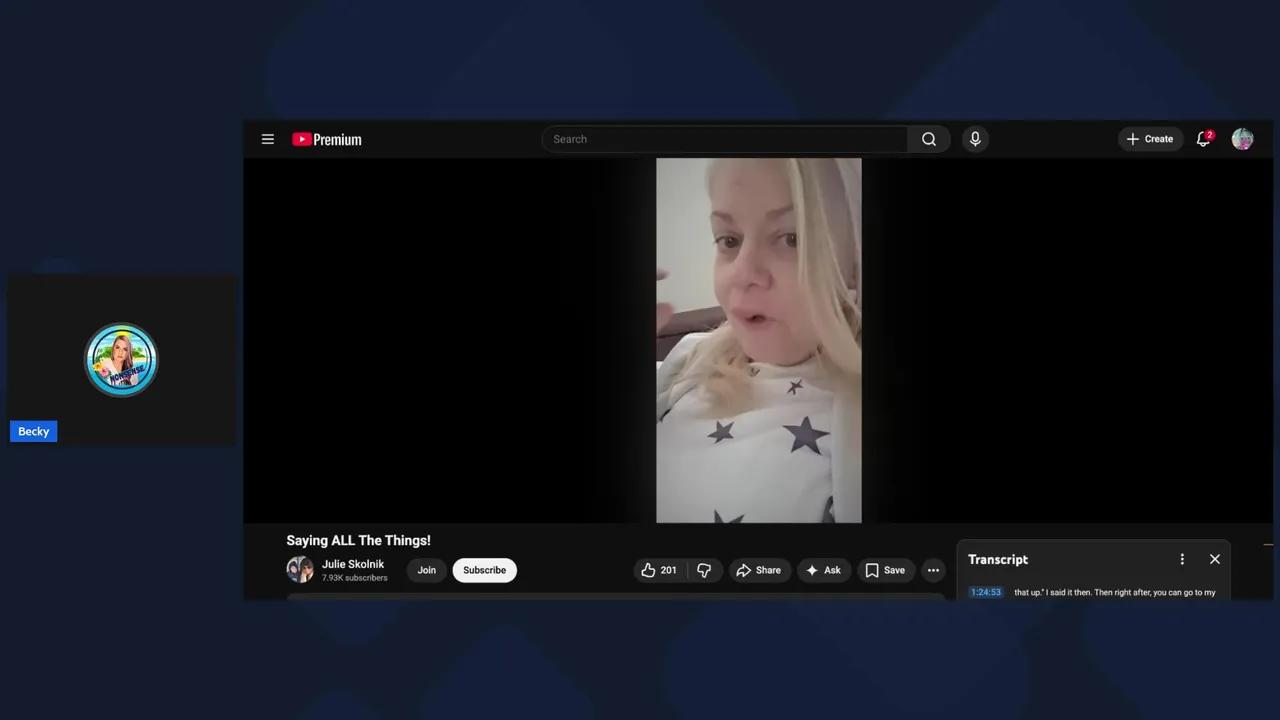Click transcript line 'that up. I said it then'
The image size is (1280, 720).
pyautogui.click(x=1114, y=592)
